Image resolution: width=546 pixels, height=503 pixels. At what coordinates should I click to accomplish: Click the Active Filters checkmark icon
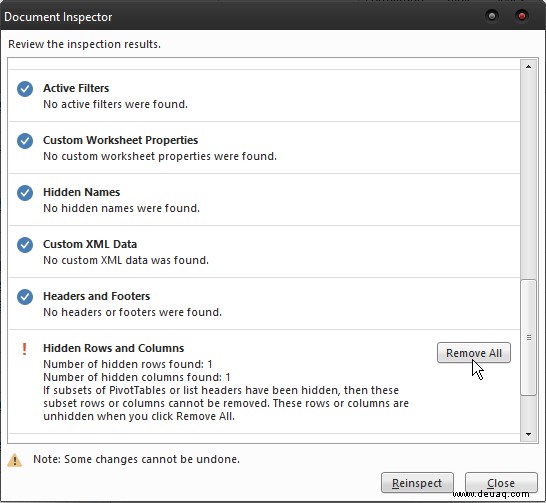[x=25, y=89]
